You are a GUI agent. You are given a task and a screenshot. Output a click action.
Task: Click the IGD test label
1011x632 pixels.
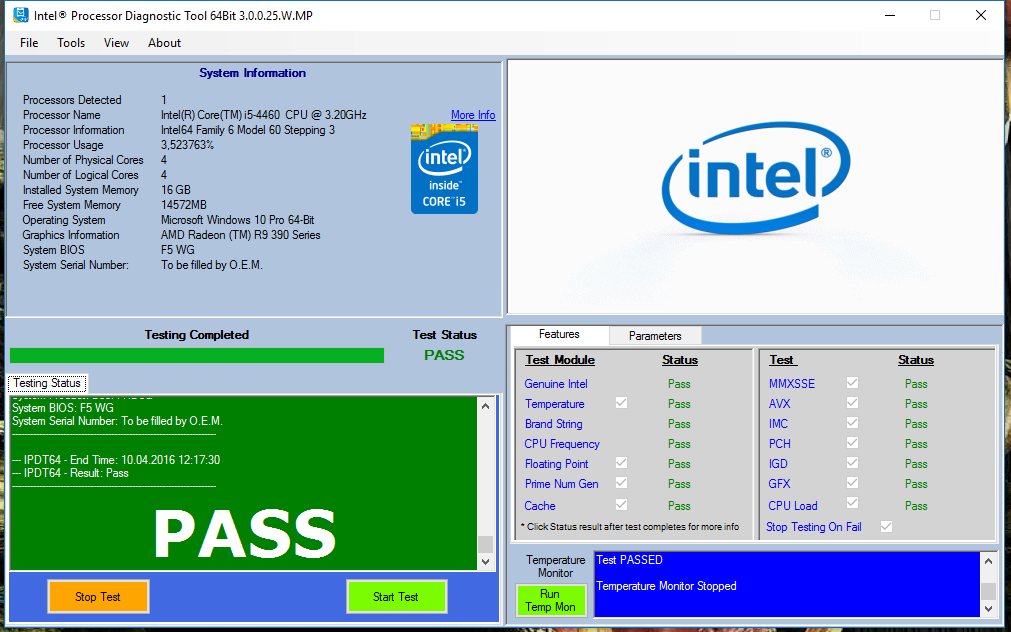[x=778, y=464]
